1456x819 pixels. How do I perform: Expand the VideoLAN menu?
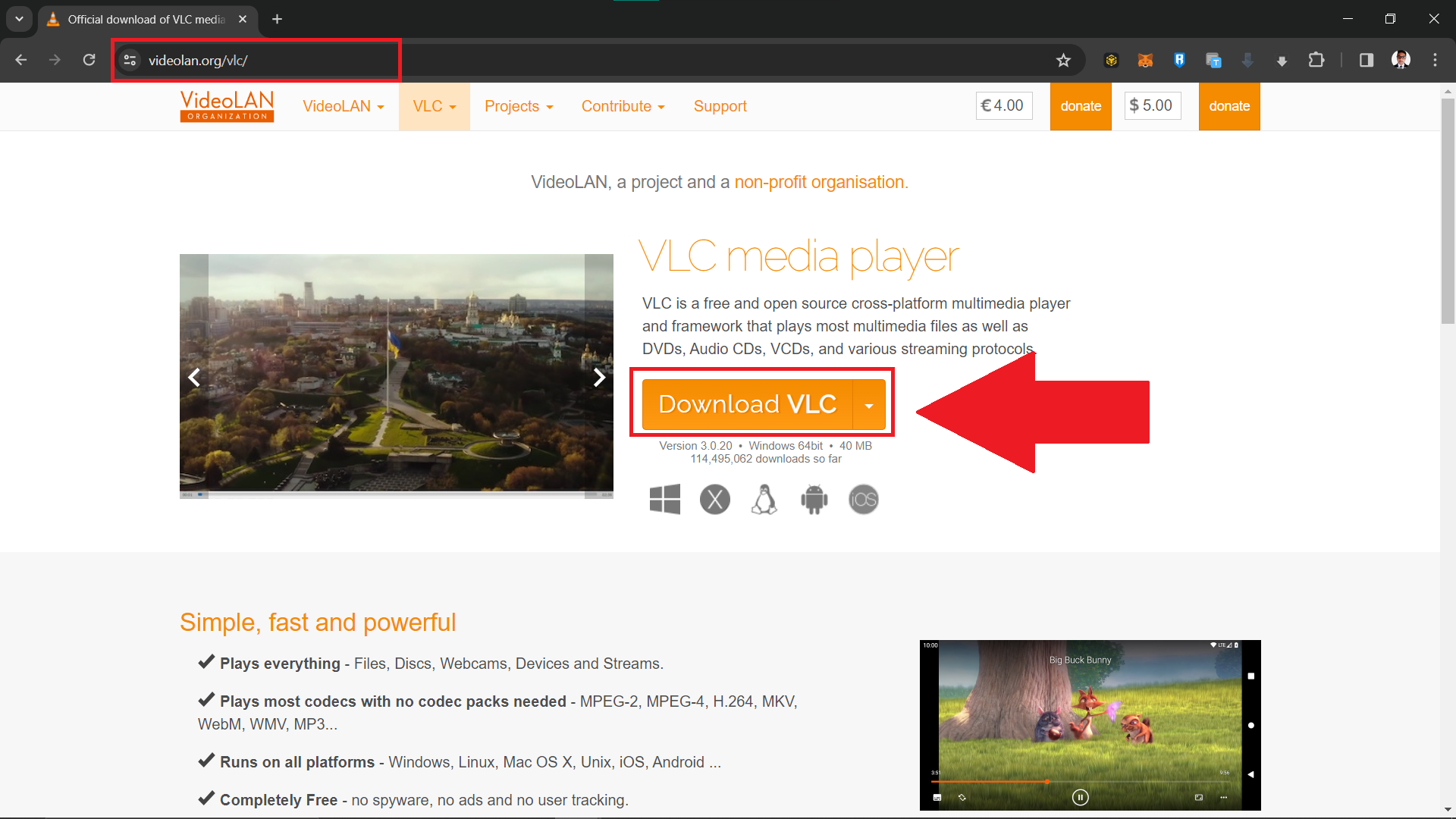coord(344,106)
